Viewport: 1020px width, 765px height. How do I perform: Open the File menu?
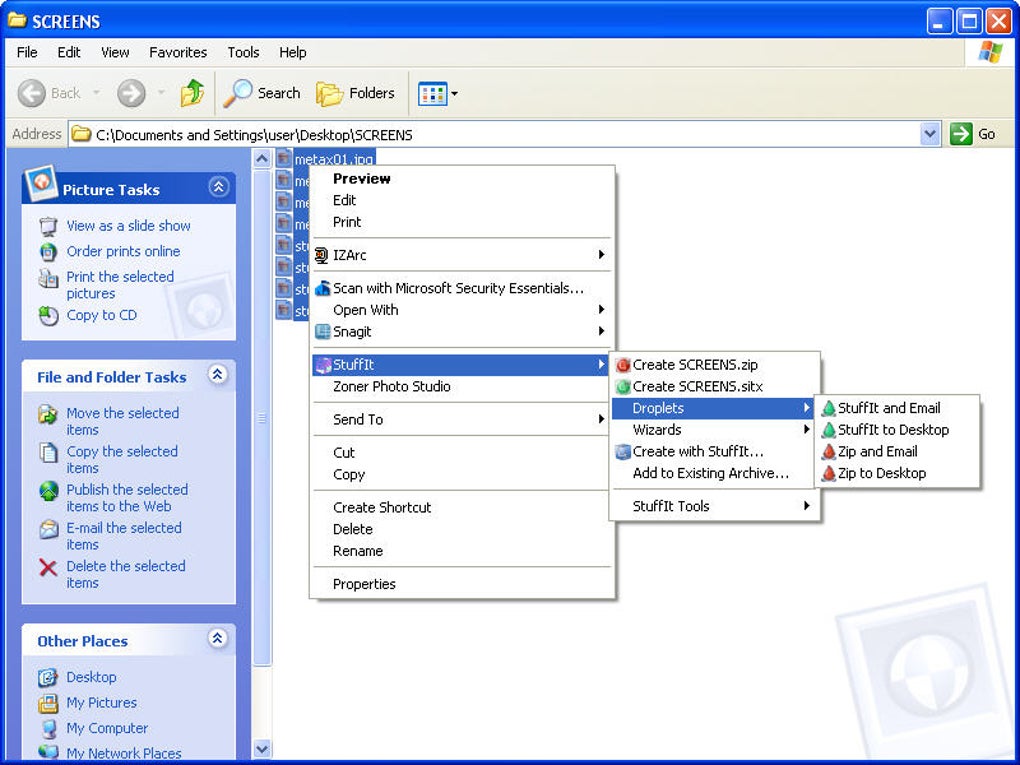(27, 52)
